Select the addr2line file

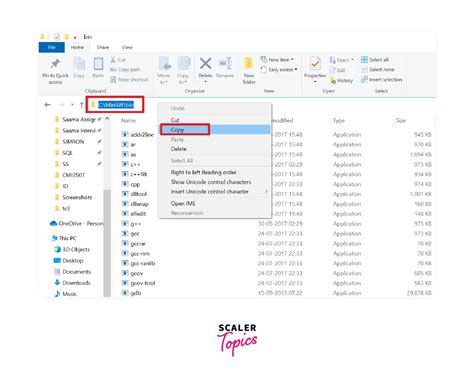pyautogui.click(x=138, y=135)
